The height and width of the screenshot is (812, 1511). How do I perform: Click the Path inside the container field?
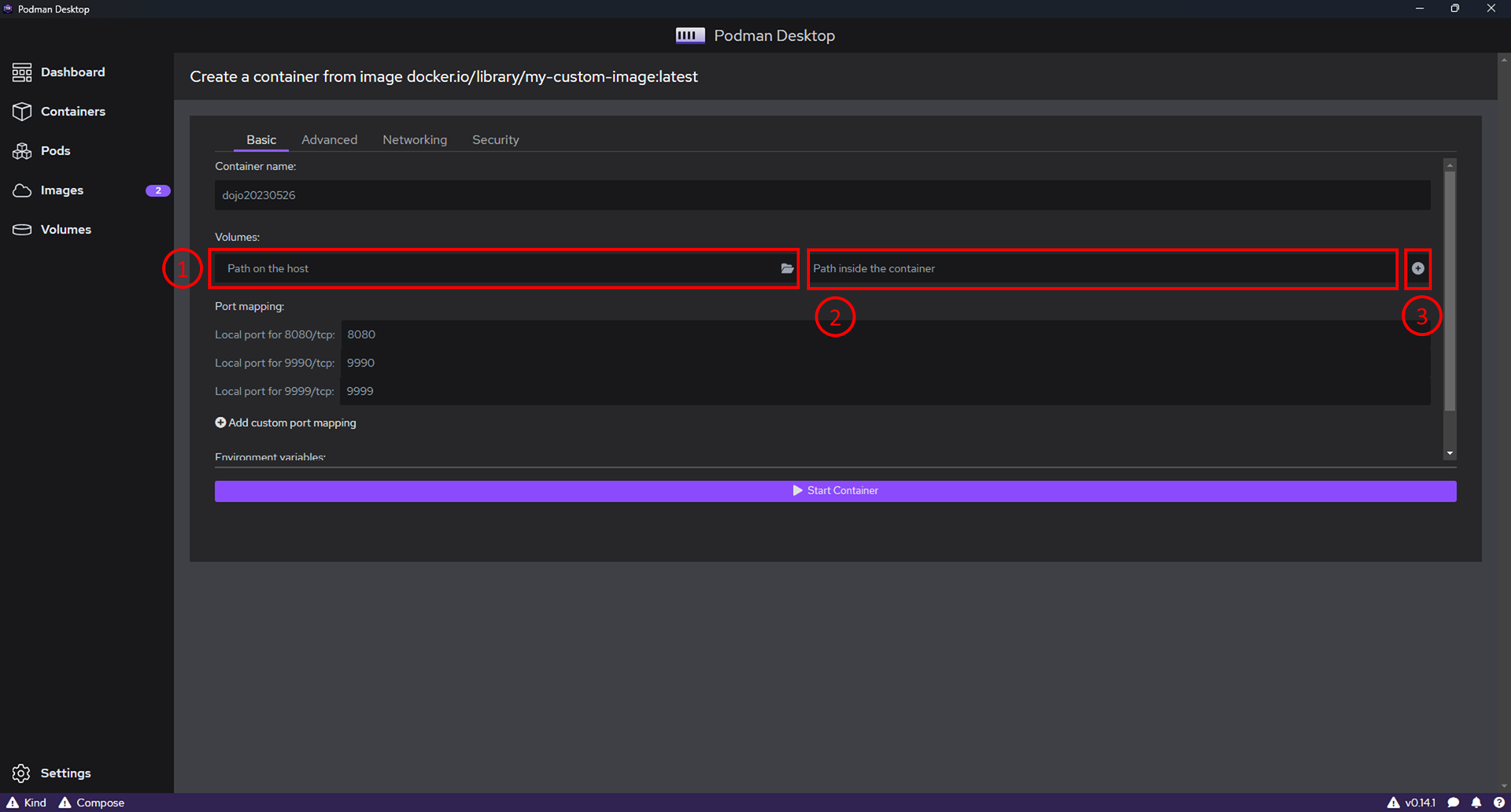(x=1102, y=268)
